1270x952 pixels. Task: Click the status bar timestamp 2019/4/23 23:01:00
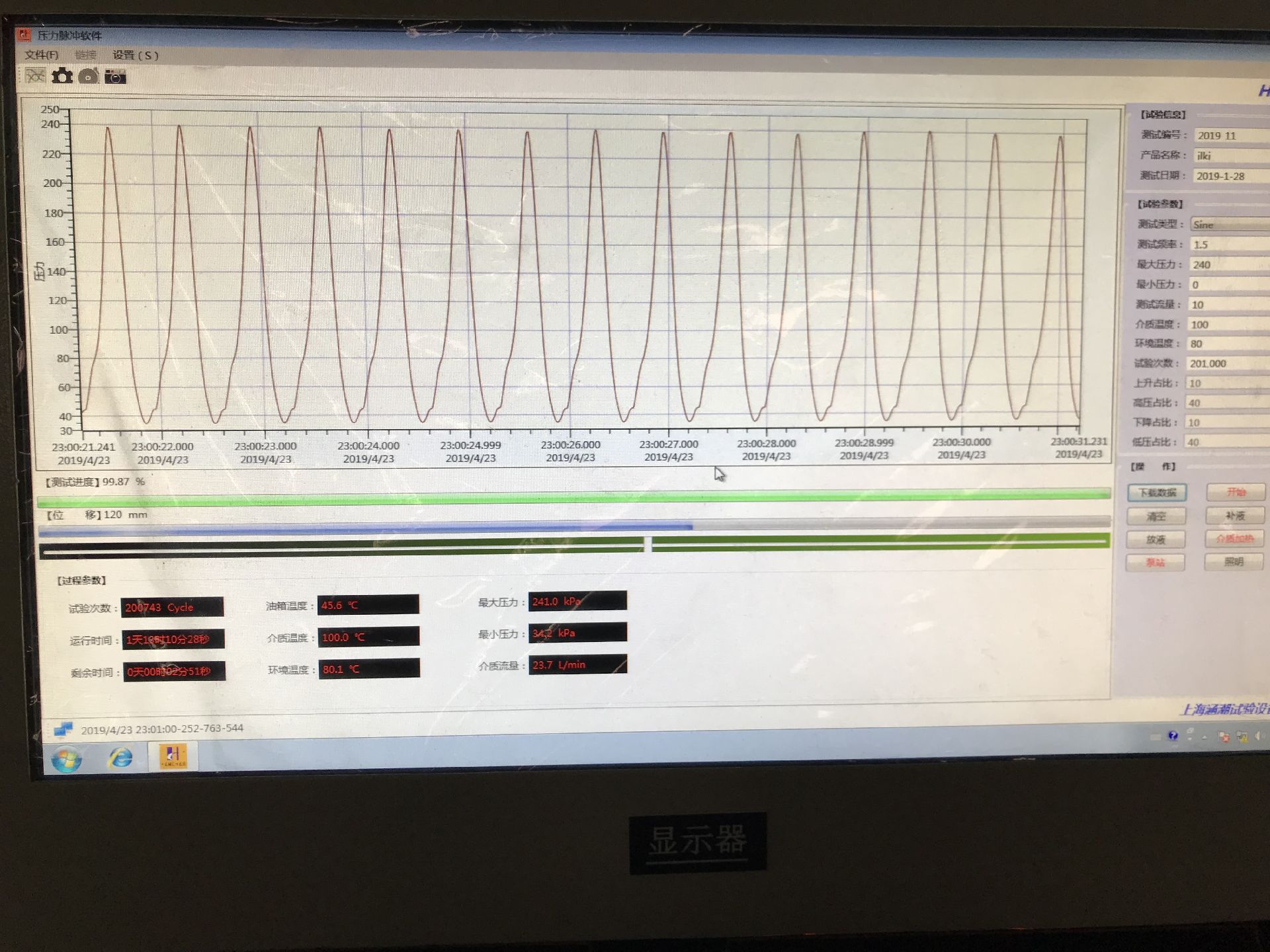pos(162,729)
